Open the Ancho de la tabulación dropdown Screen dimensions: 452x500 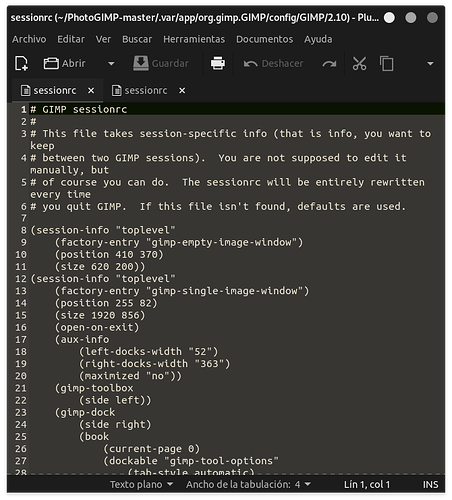tap(248, 484)
